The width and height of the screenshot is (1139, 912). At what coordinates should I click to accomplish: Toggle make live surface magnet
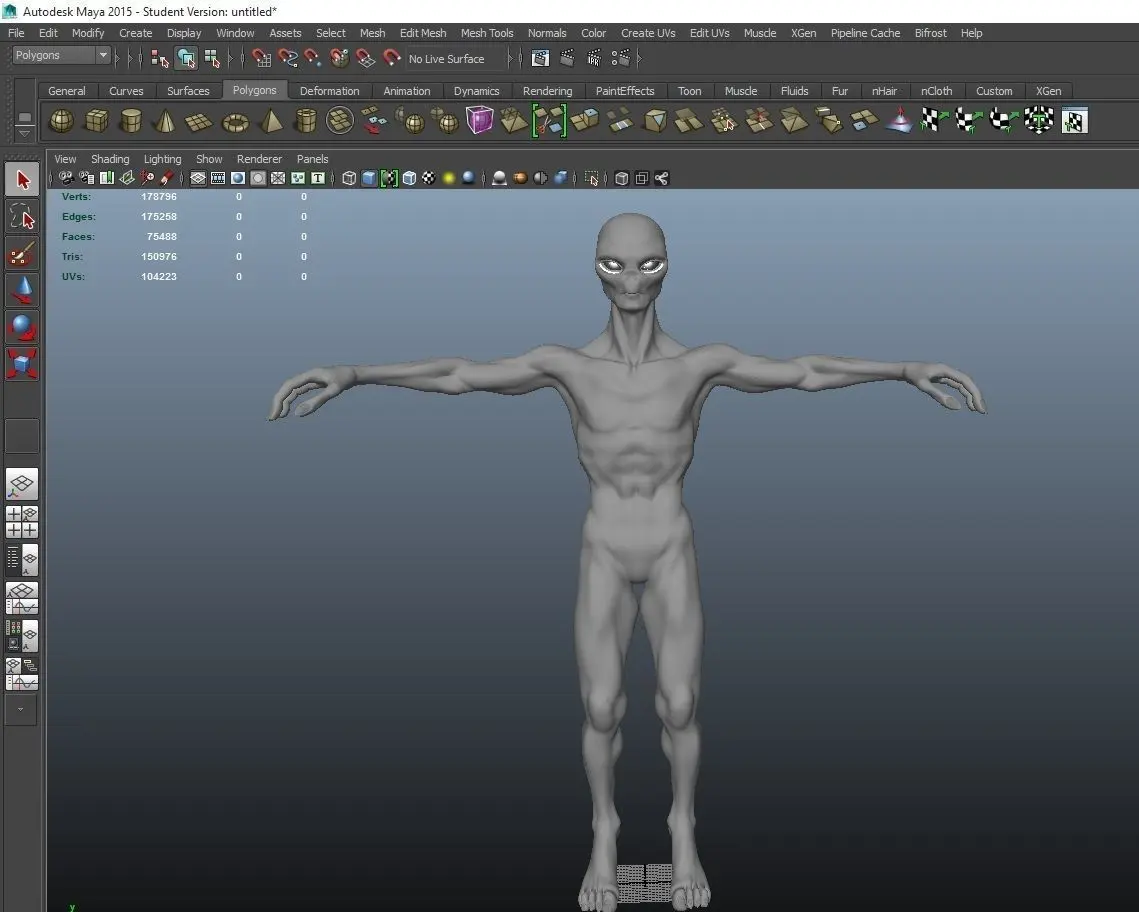click(392, 58)
